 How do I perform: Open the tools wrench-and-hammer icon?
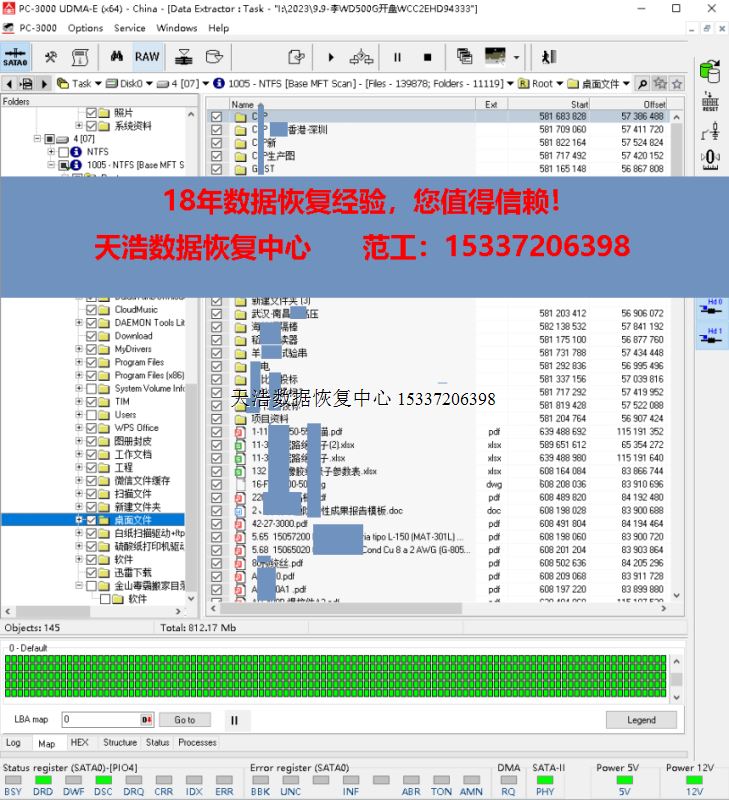pyautogui.click(x=51, y=57)
